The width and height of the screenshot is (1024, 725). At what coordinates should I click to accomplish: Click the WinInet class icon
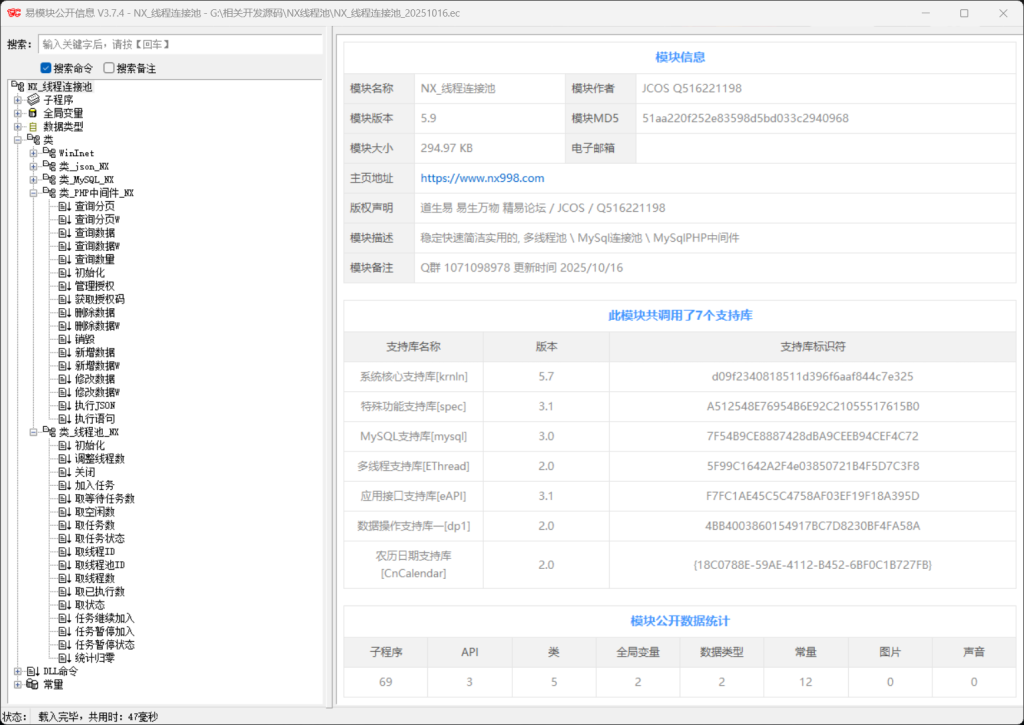[47, 152]
